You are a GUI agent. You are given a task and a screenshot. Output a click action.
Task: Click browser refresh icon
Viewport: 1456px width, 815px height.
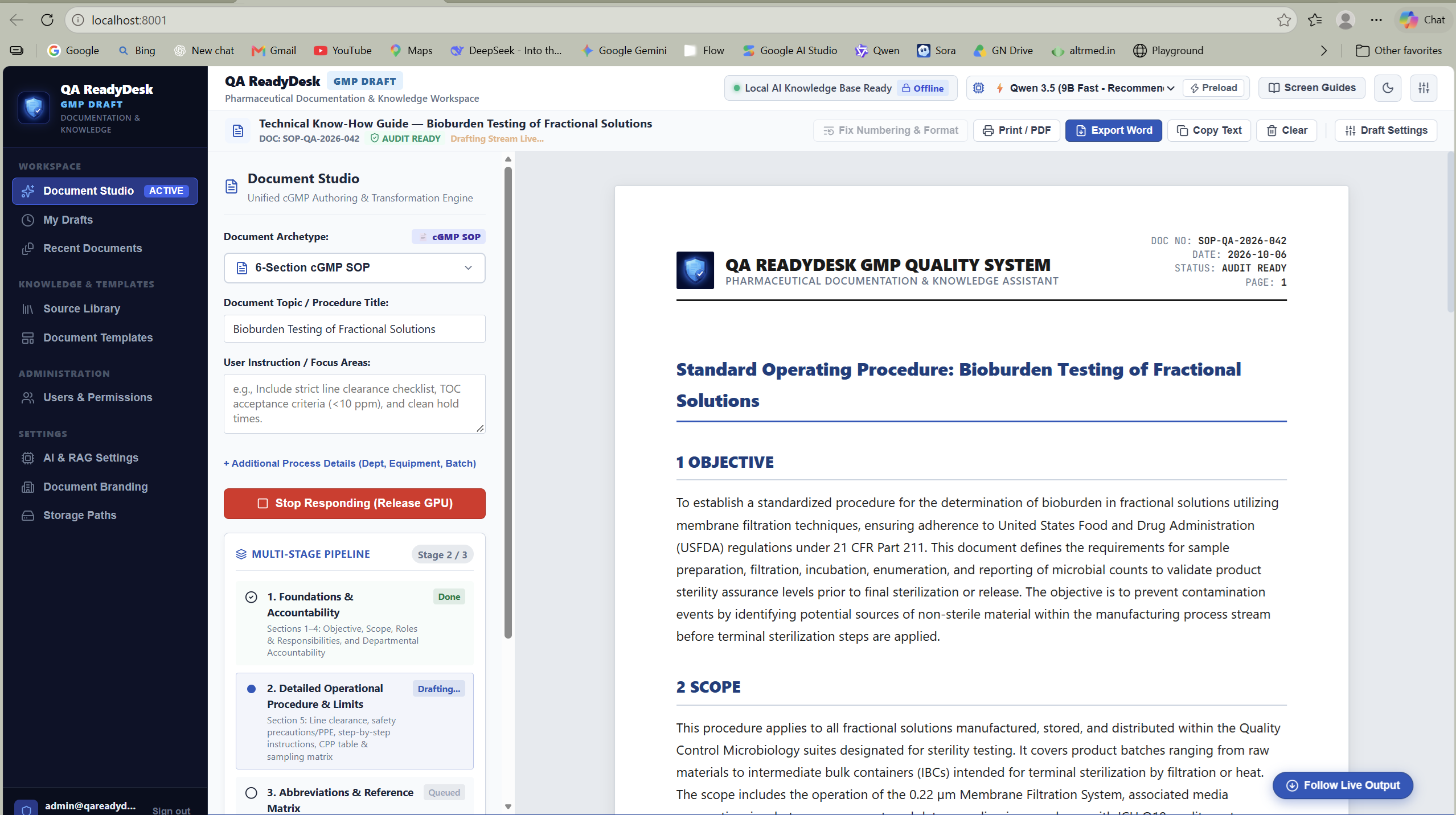47,20
